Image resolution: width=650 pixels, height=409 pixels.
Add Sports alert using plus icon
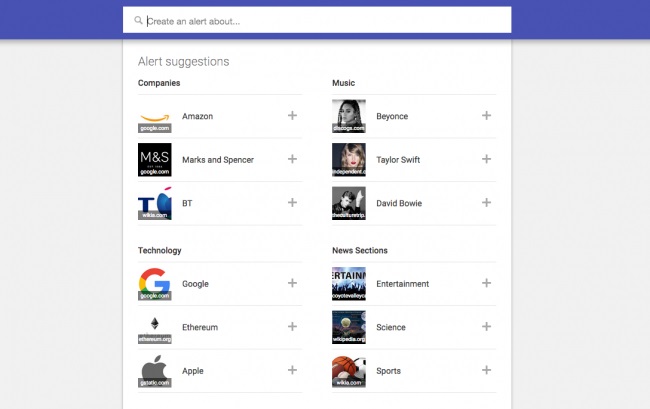coord(486,370)
